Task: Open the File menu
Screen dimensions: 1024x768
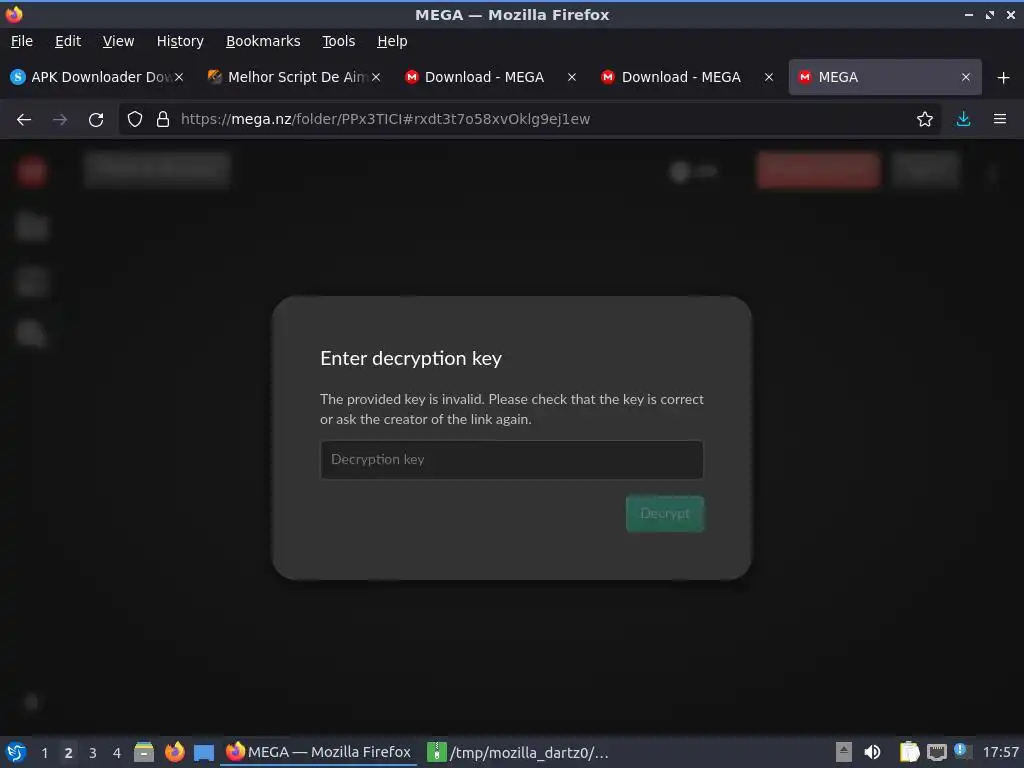Action: (x=22, y=41)
